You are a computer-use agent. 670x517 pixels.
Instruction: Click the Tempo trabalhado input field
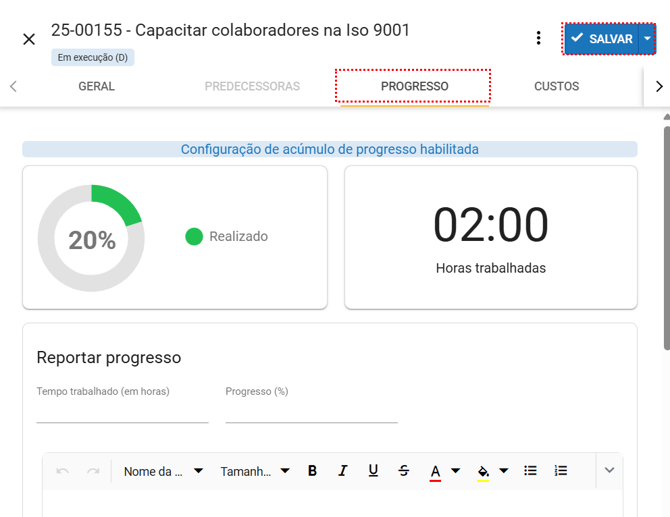click(x=122, y=411)
